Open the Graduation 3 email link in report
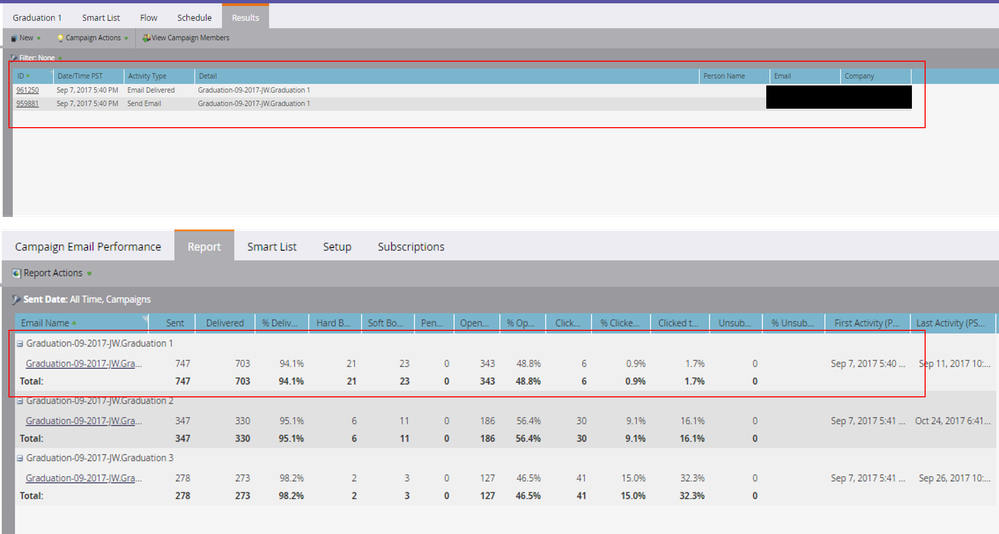The width and height of the screenshot is (999, 534). pos(83,479)
